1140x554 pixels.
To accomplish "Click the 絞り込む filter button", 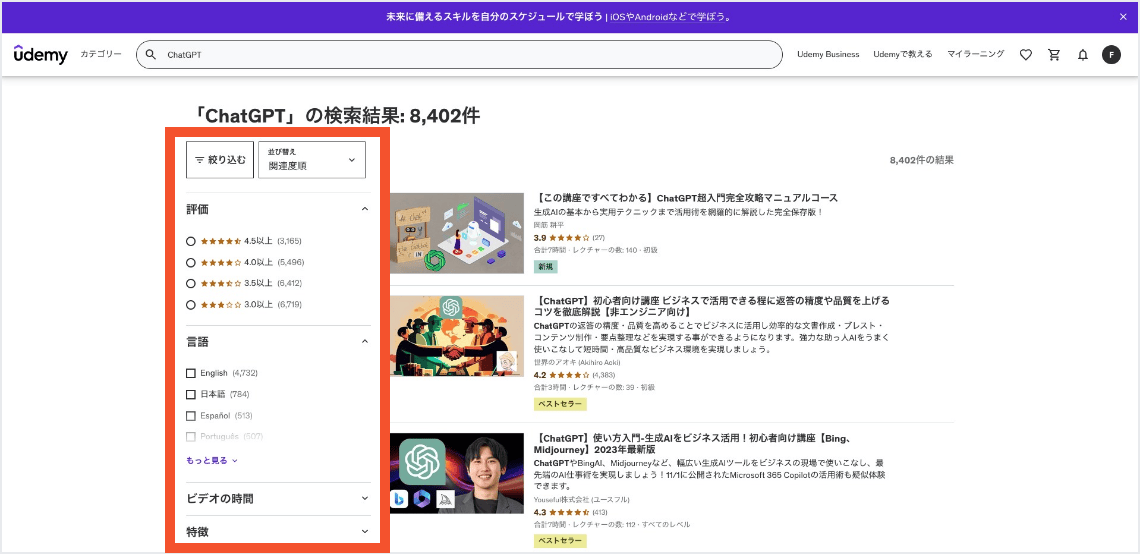I will tap(220, 160).
